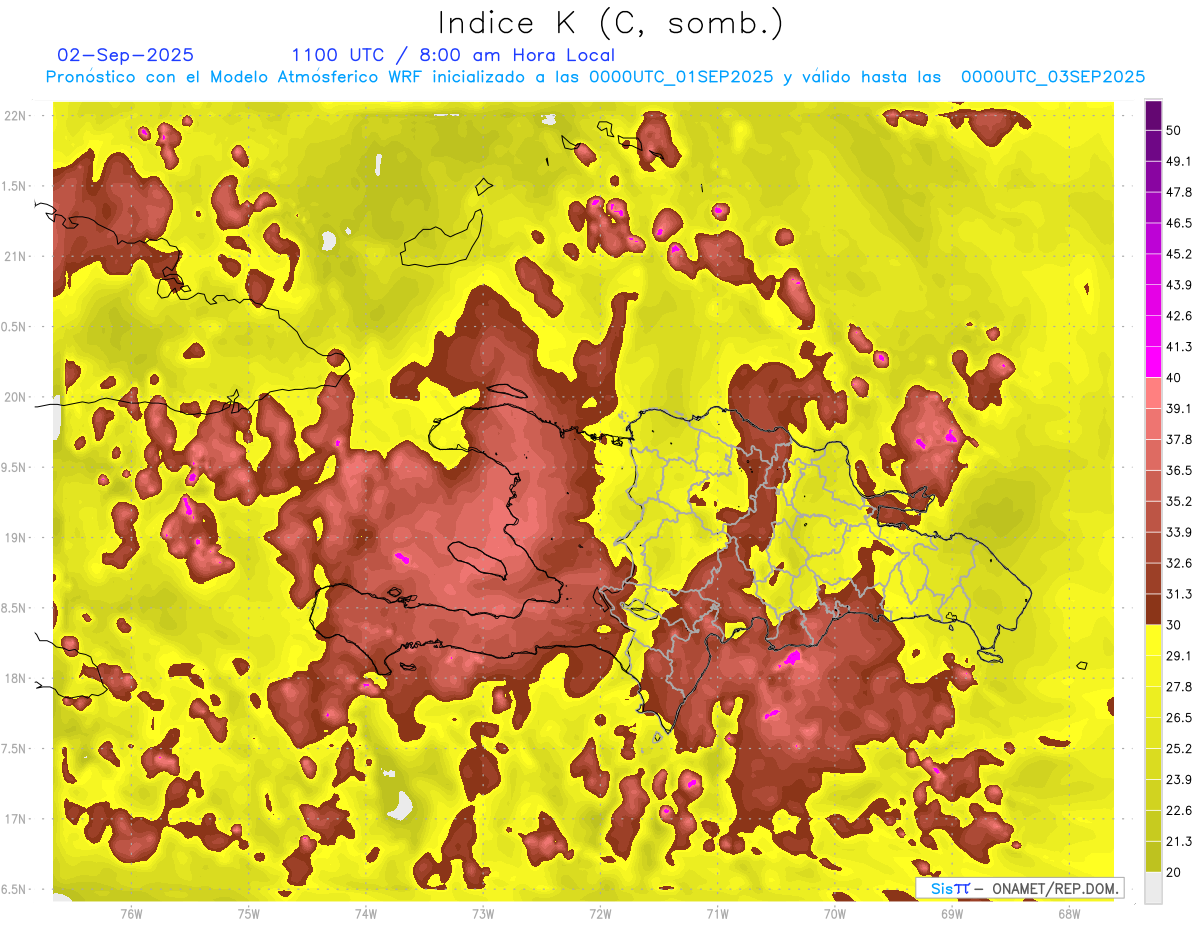Click the colorbar value "22.6"
This screenshot has width=1200, height=927.
coord(1178,810)
